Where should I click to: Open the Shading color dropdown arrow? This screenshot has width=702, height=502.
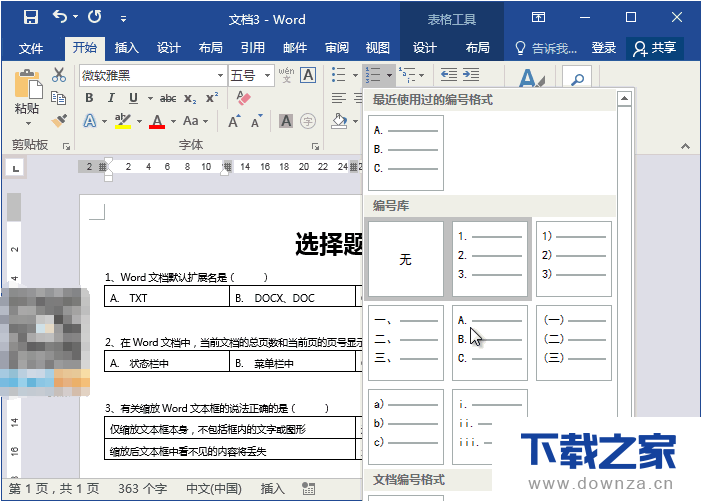pos(355,121)
